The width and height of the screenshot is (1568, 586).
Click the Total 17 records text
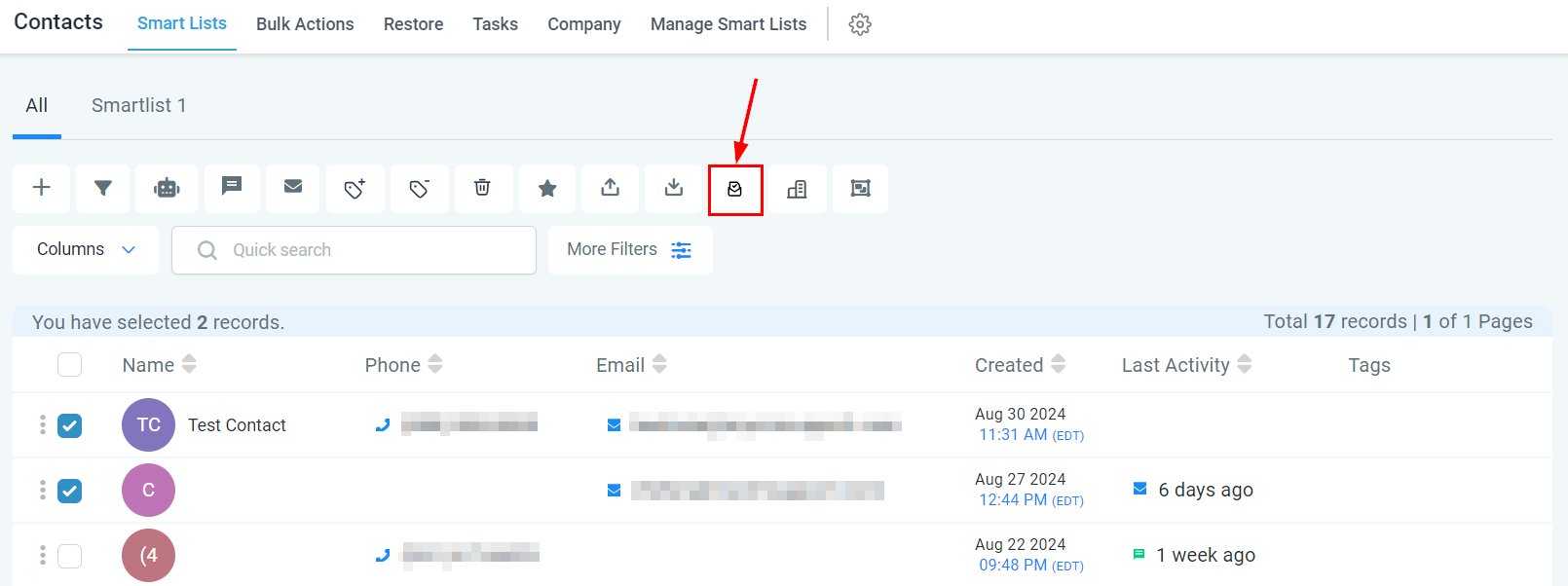[1335, 321]
